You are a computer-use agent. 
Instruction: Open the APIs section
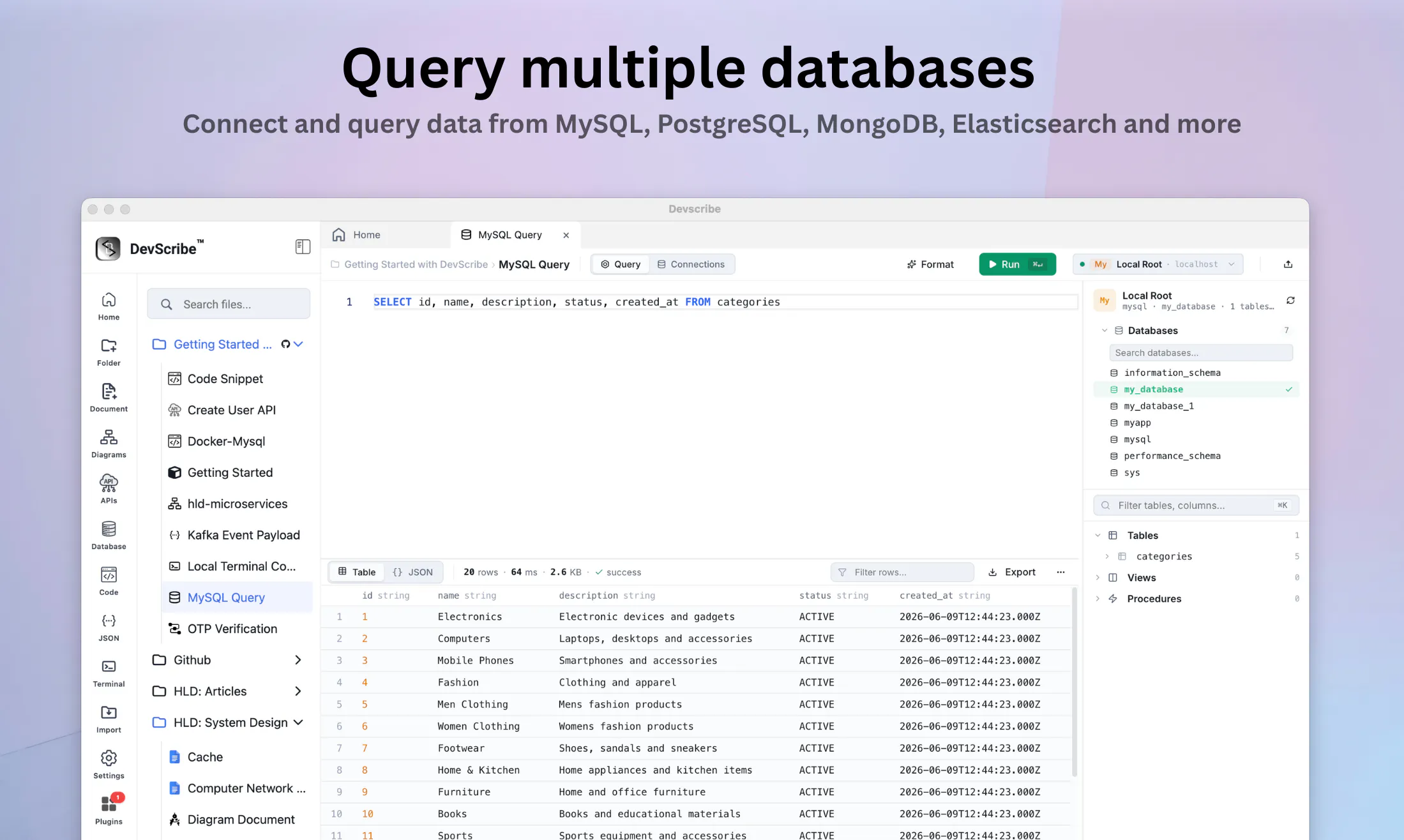pyautogui.click(x=109, y=490)
